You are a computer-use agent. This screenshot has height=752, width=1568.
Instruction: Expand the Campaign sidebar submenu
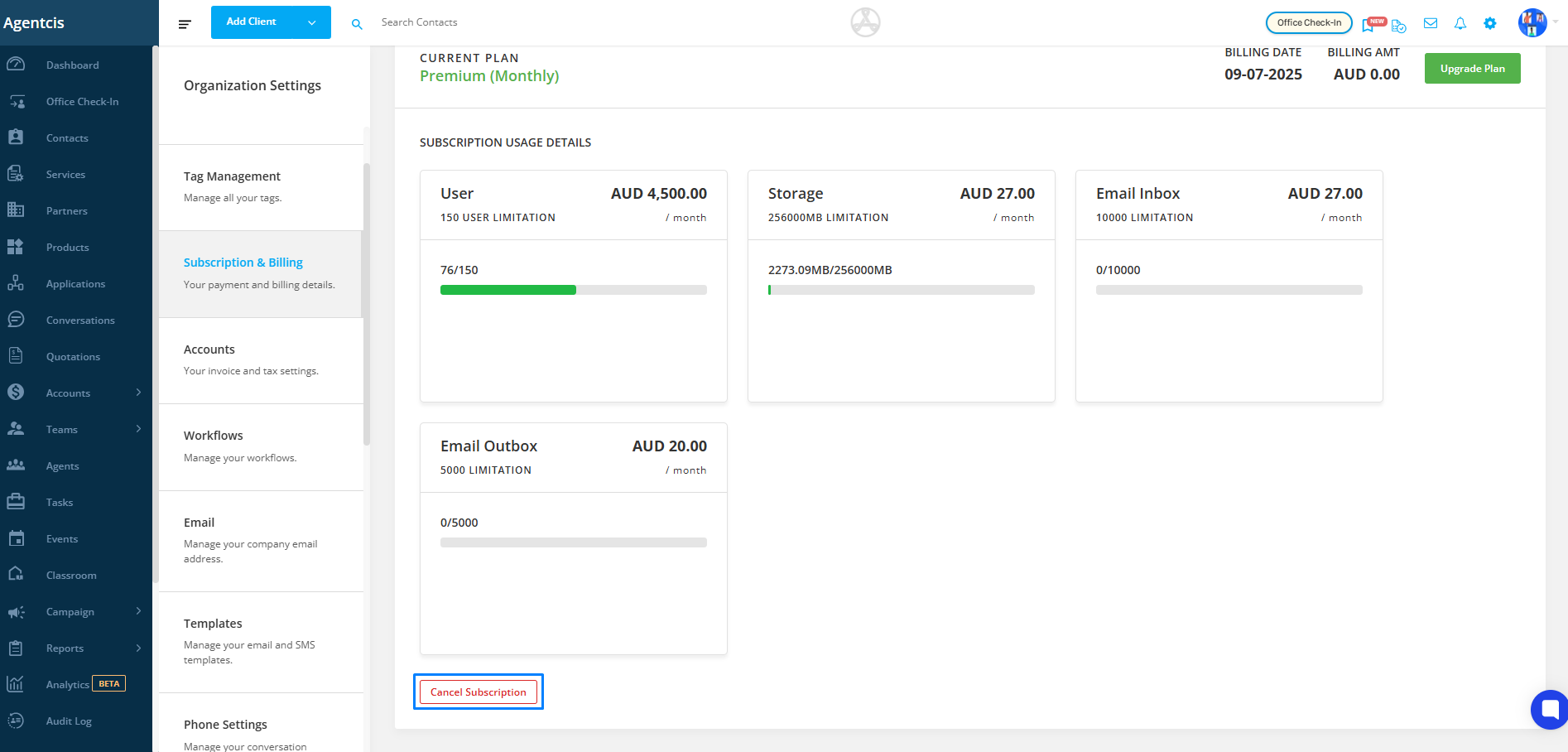(138, 611)
